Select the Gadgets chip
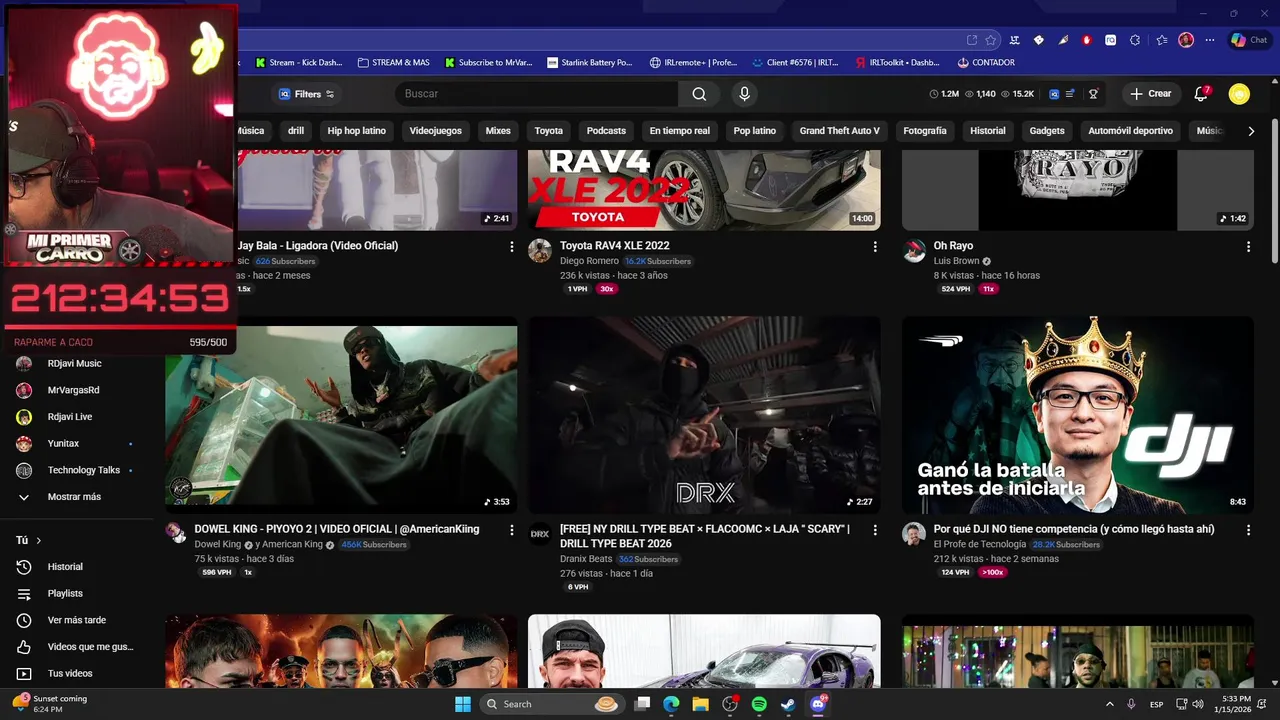Screen dimensions: 1280x720 [1047, 131]
